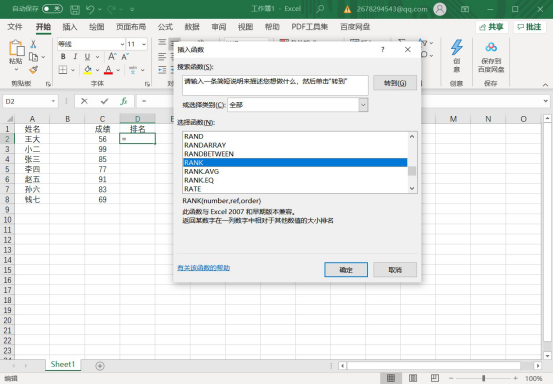Viewport: 553px width, 385px height.
Task: Switch to the PDF工具集 tab
Action: (310, 27)
